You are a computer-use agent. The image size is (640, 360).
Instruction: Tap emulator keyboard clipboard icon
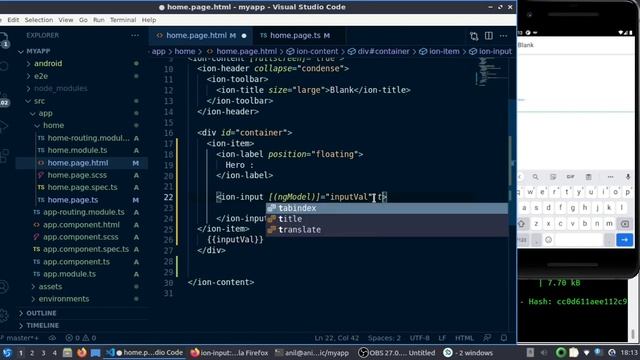pyautogui.click(x=588, y=177)
